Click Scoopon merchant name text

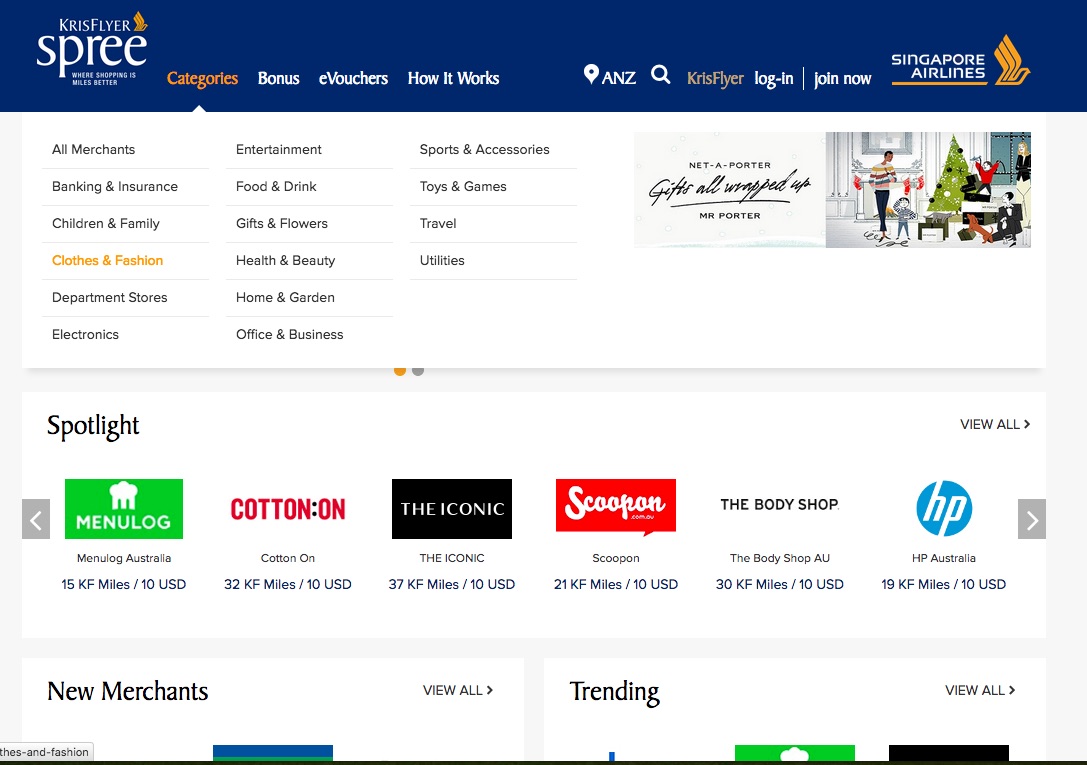[616, 559]
